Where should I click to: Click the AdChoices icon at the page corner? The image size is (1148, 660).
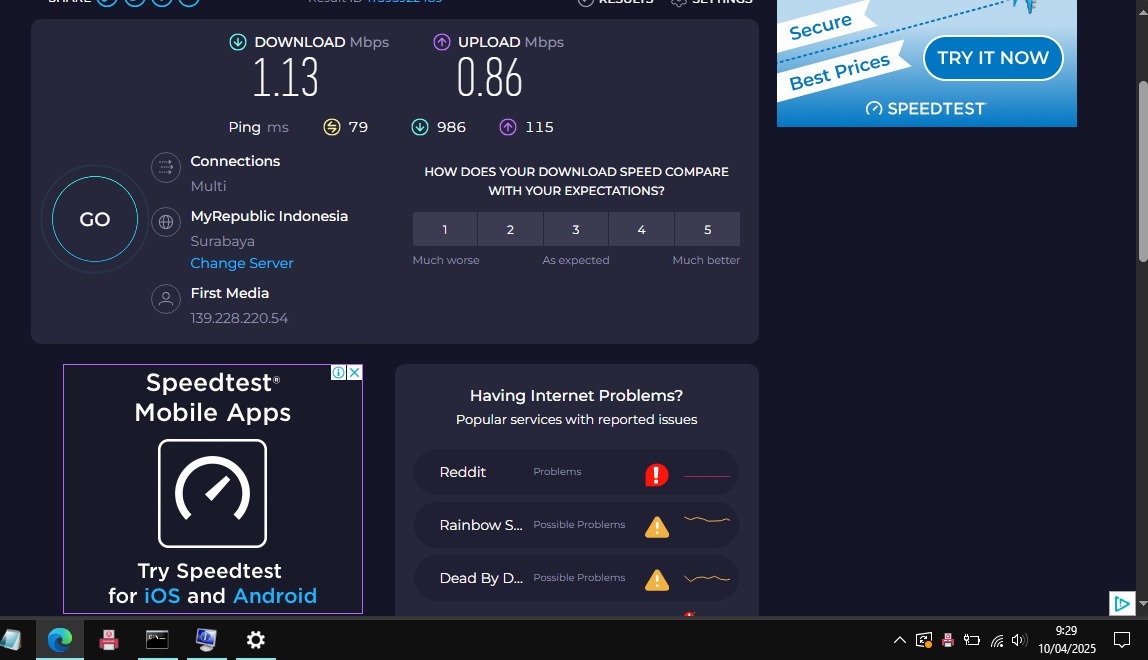1122,604
